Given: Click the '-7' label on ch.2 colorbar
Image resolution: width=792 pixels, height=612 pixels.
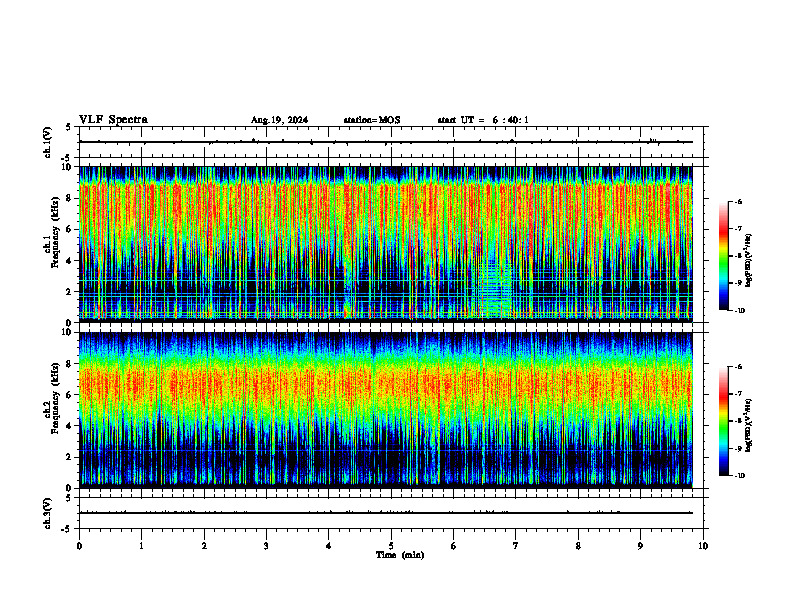Looking at the screenshot, I should [x=738, y=394].
